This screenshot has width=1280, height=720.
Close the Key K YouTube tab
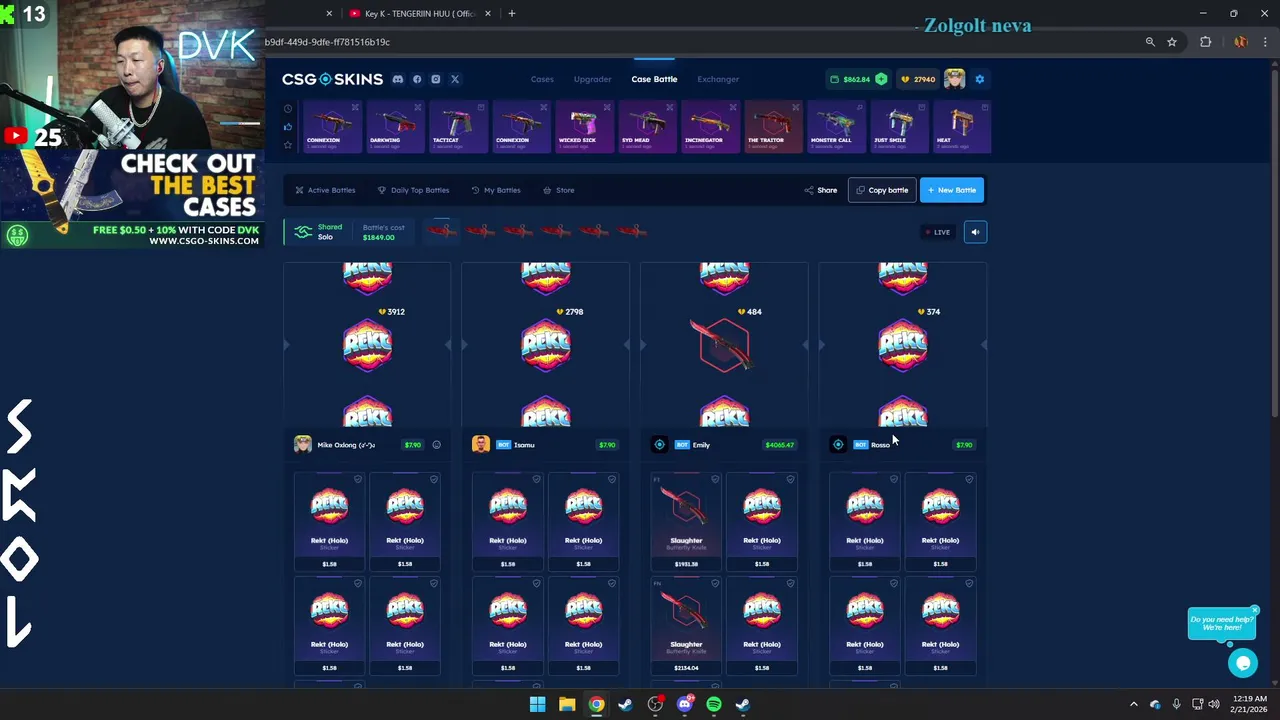487,14
